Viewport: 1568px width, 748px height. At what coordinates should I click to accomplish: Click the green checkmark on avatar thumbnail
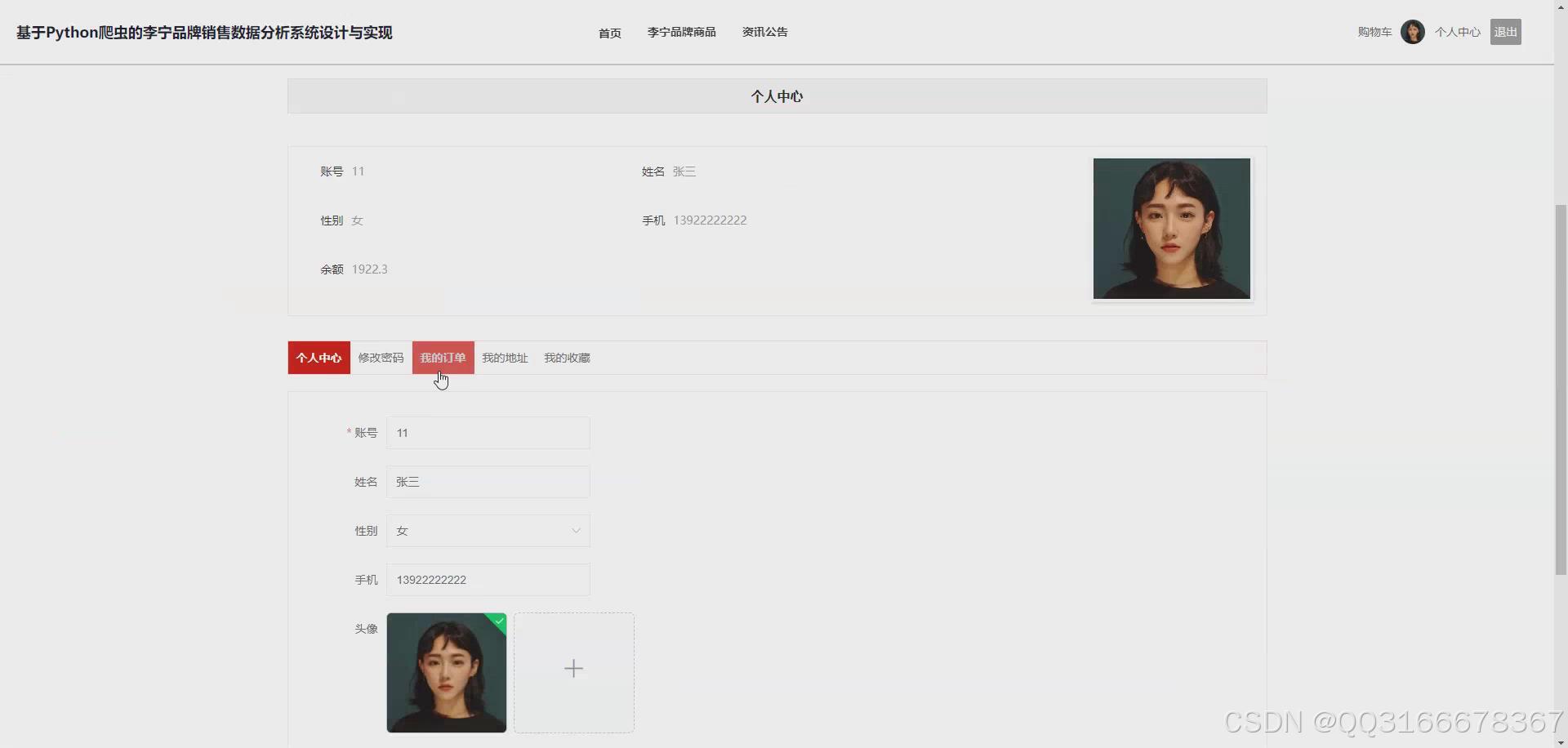pos(499,621)
